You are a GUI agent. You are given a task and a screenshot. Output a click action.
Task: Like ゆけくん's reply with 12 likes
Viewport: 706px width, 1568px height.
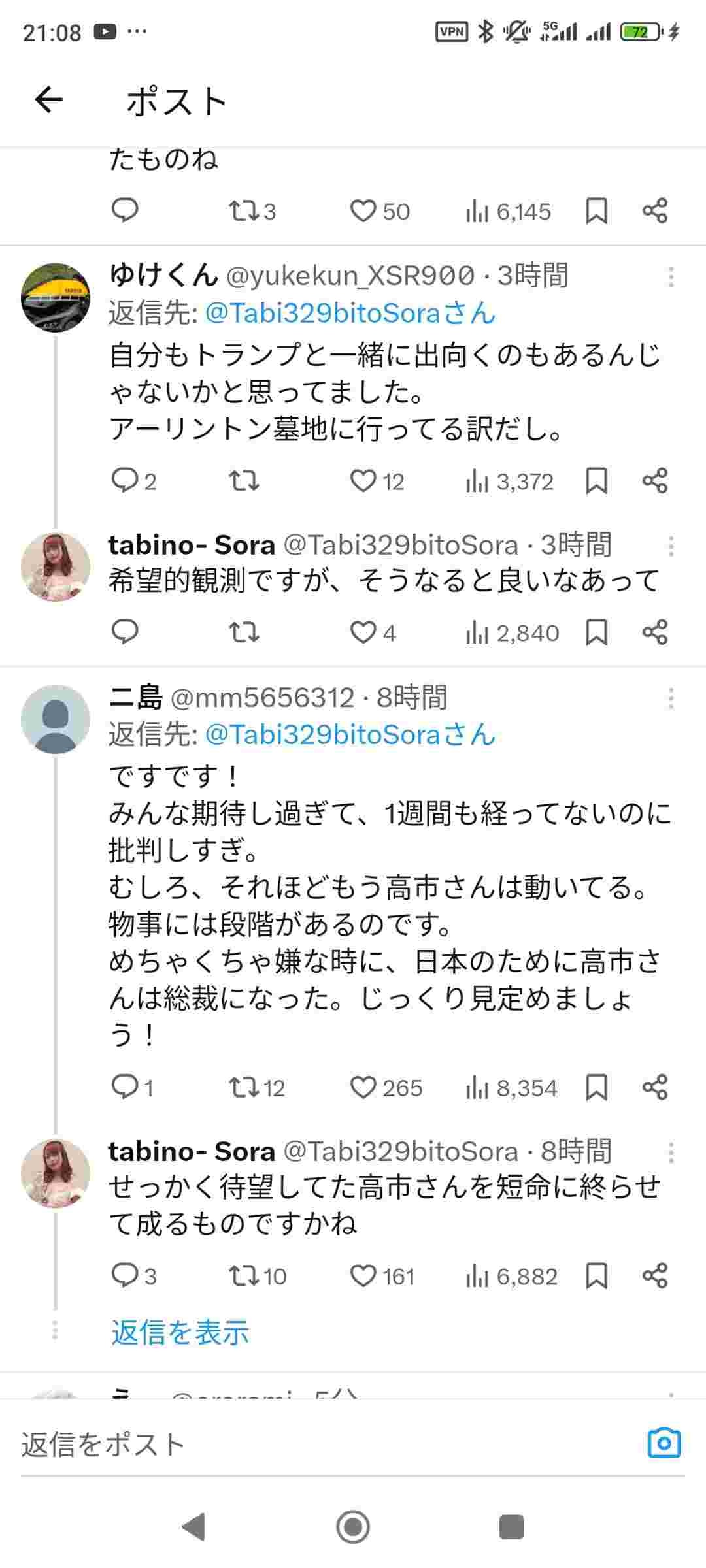[x=363, y=482]
